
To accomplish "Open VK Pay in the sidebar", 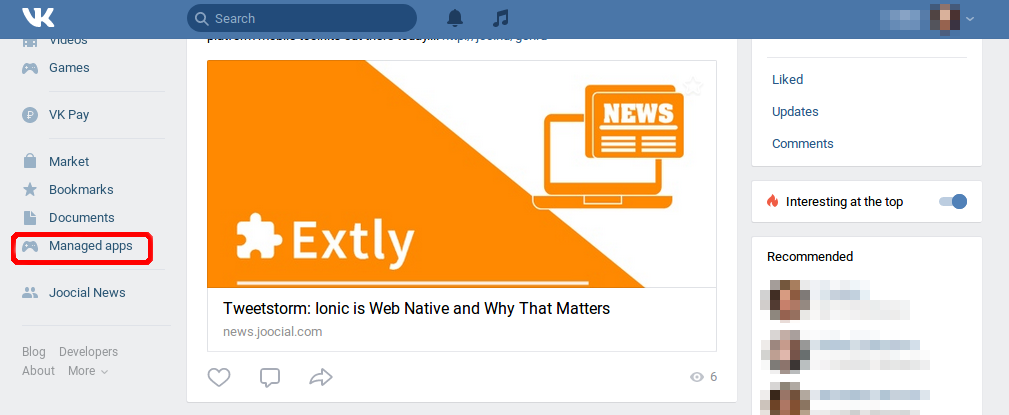I will pyautogui.click(x=69, y=115).
